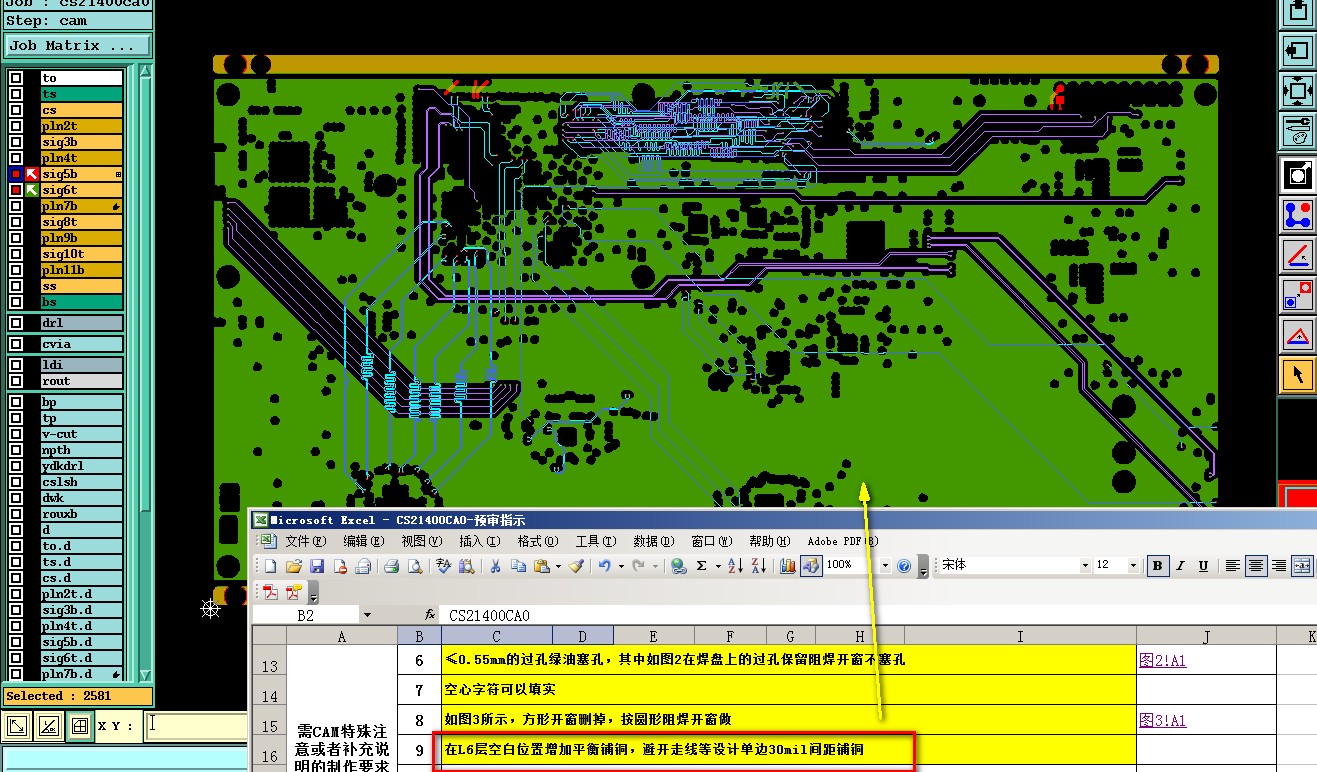Open the 格式(O) menu in Excel
Screen dimensions: 1317x772
click(x=538, y=541)
